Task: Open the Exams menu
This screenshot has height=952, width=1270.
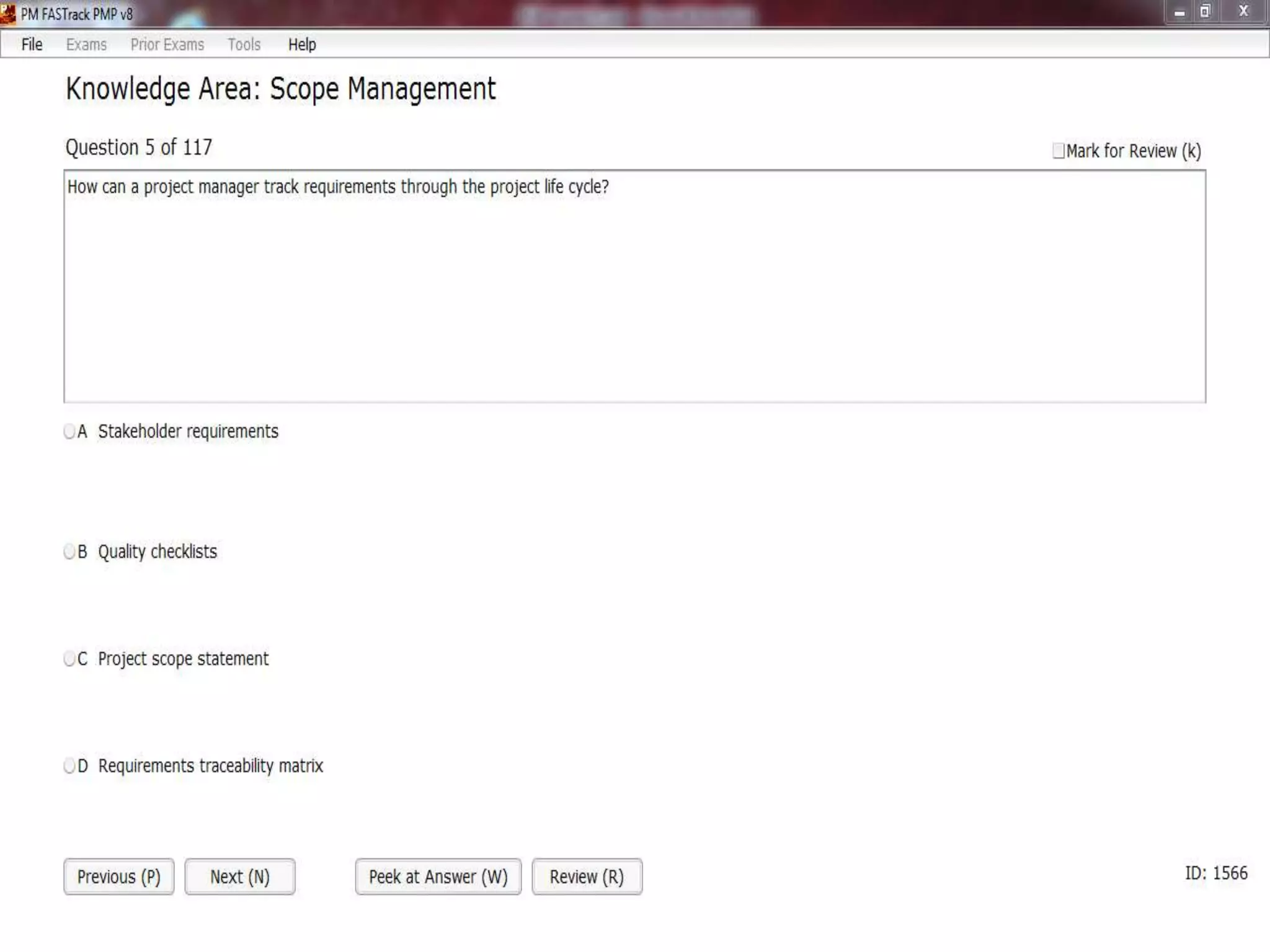Action: 86,45
